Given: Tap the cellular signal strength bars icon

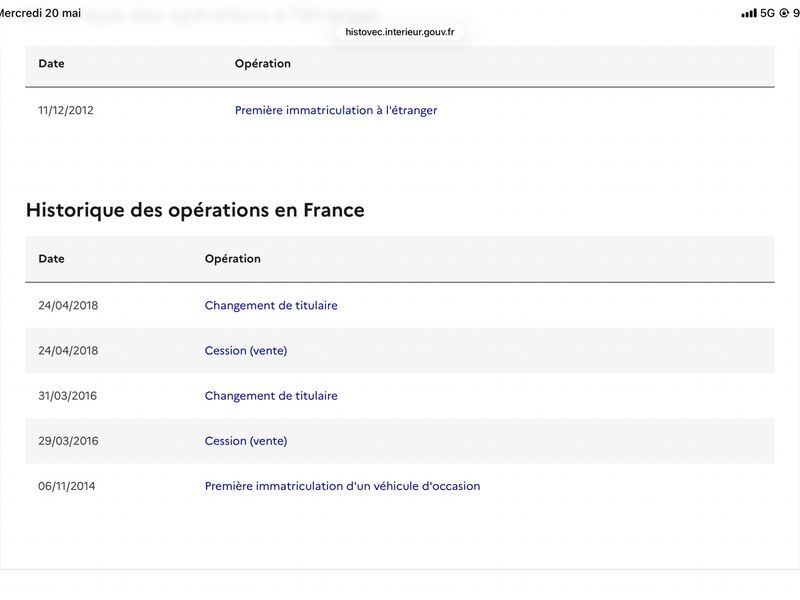Looking at the screenshot, I should pyautogui.click(x=748, y=13).
